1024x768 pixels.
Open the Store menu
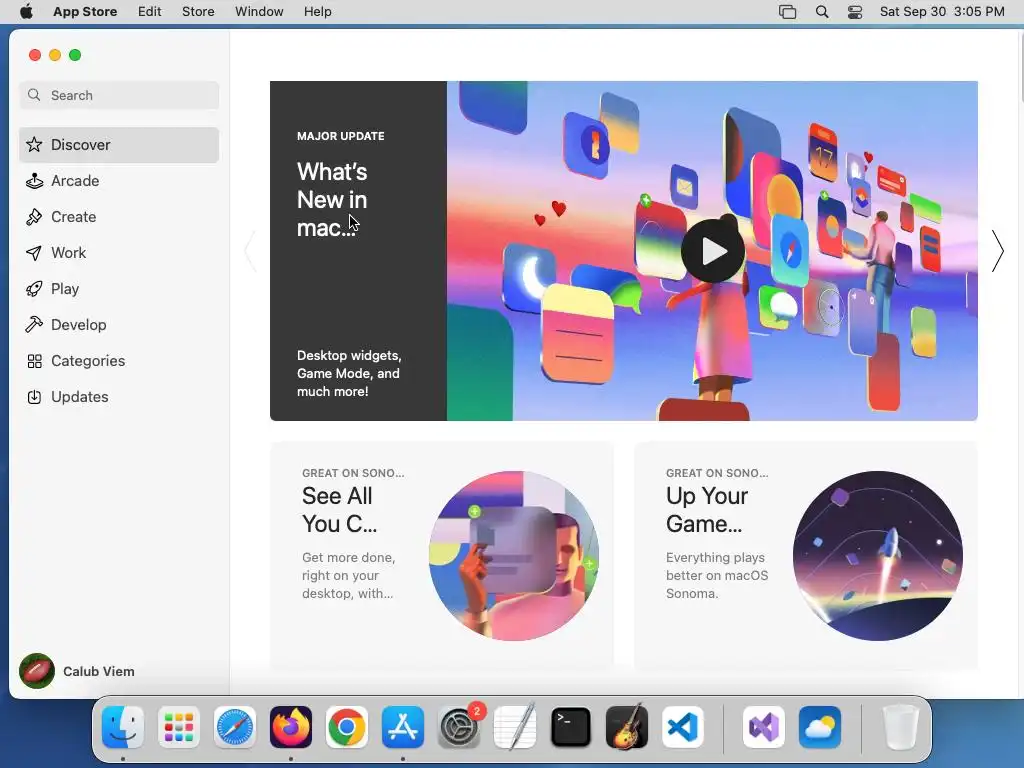198,12
